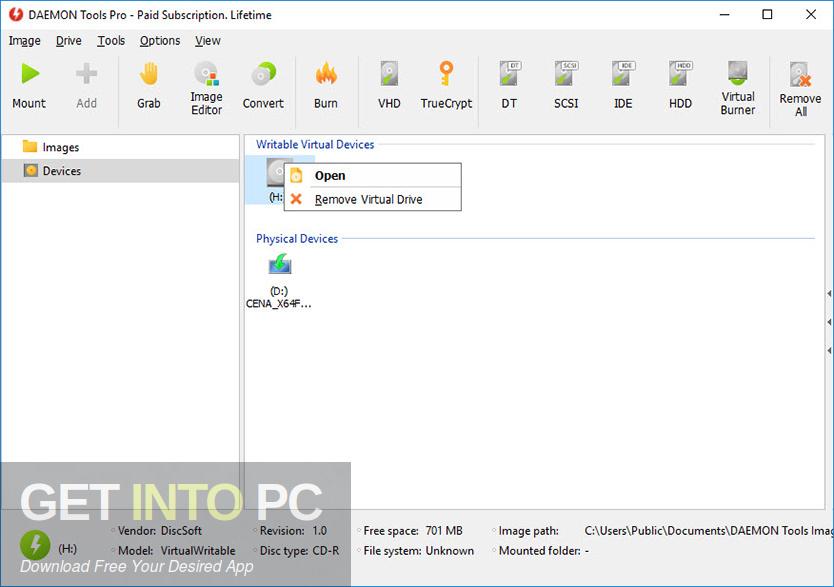Click the Add plus icon
834x587 pixels.
click(86, 73)
